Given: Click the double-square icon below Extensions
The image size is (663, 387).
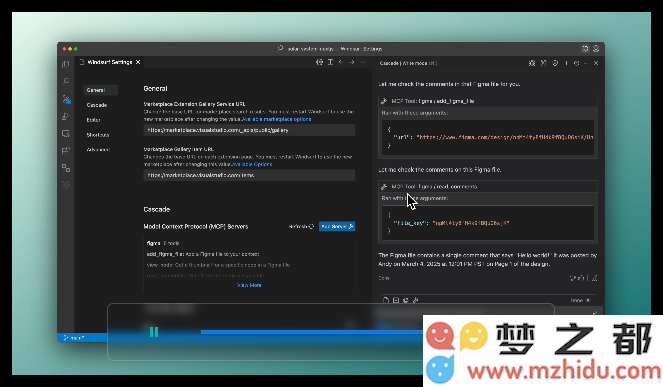Looking at the screenshot, I should click(x=66, y=168).
